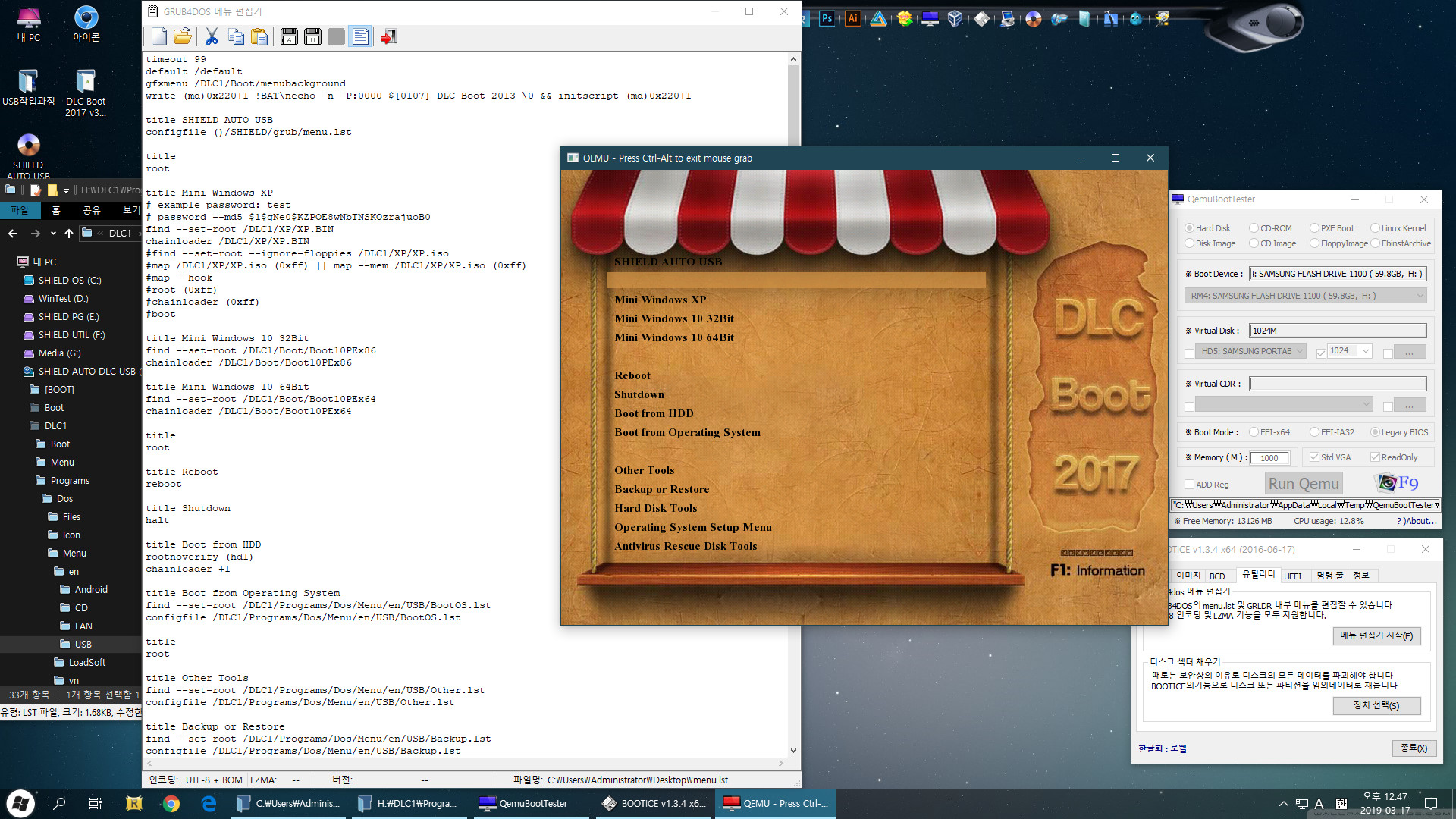This screenshot has height=819, width=1456.
Task: Click the 종료 button in BOOTICE
Action: (x=1414, y=748)
